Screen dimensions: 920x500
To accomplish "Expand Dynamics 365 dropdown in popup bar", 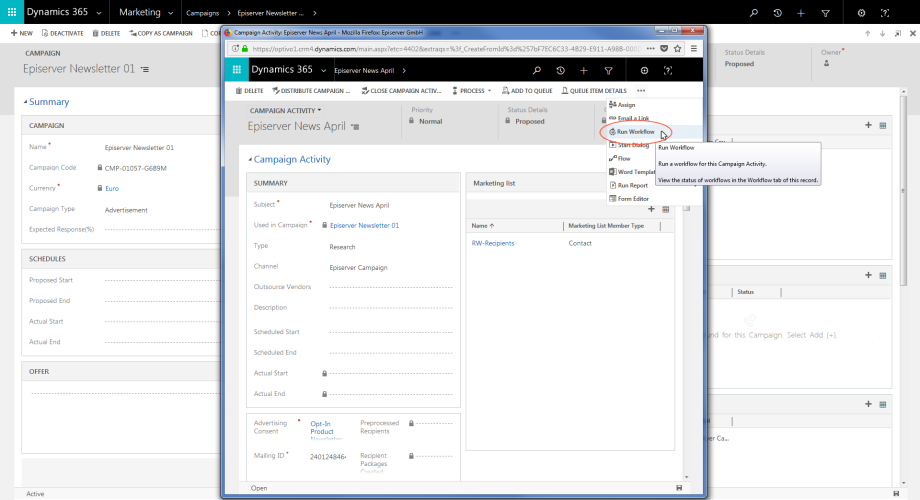I will [323, 70].
